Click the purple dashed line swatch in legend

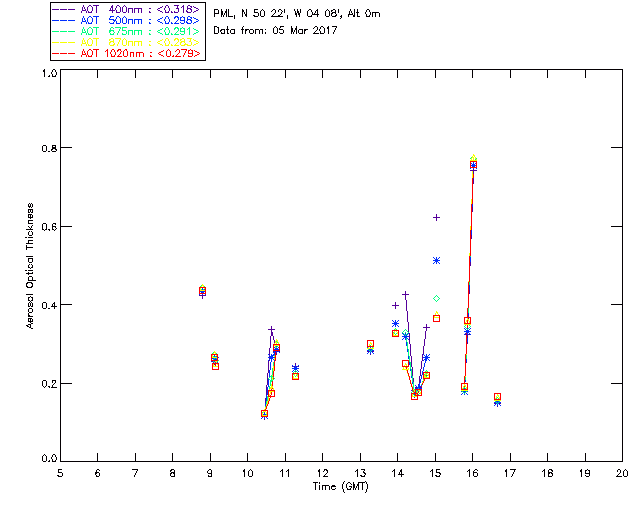click(x=64, y=9)
